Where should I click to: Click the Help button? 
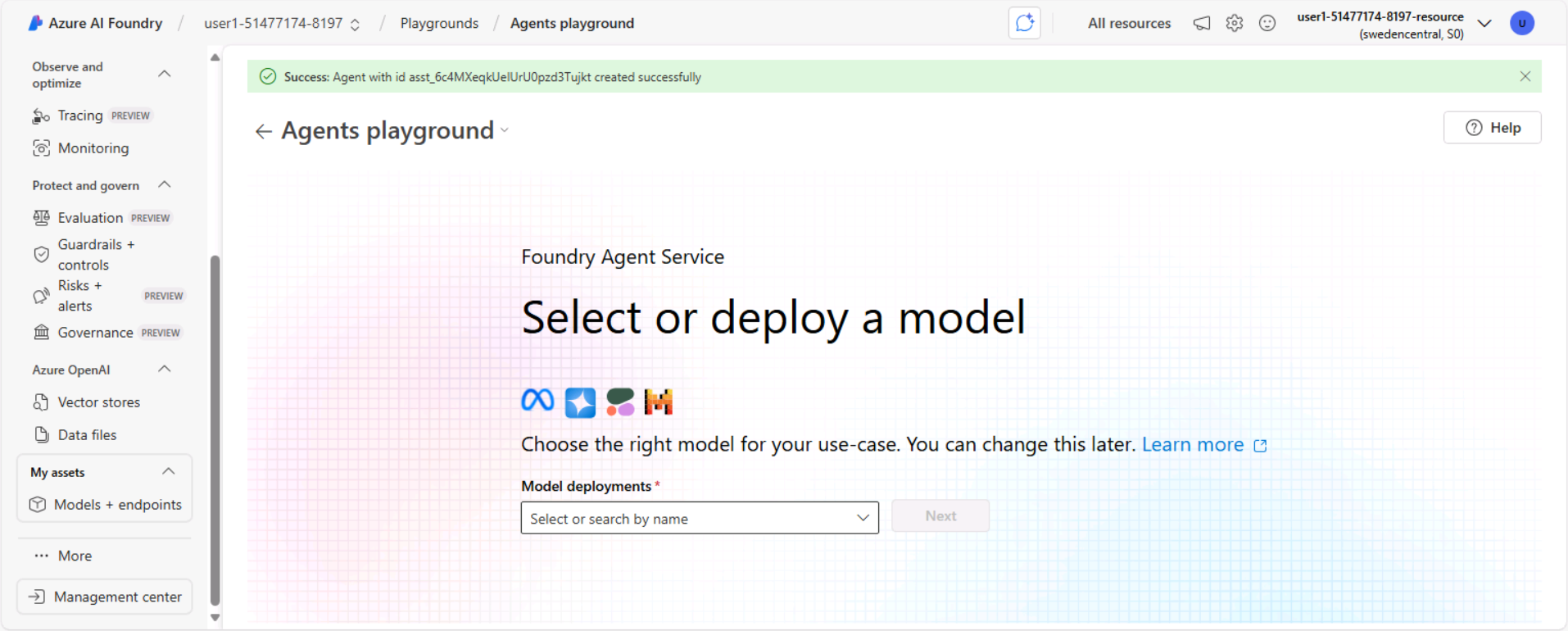(x=1492, y=128)
